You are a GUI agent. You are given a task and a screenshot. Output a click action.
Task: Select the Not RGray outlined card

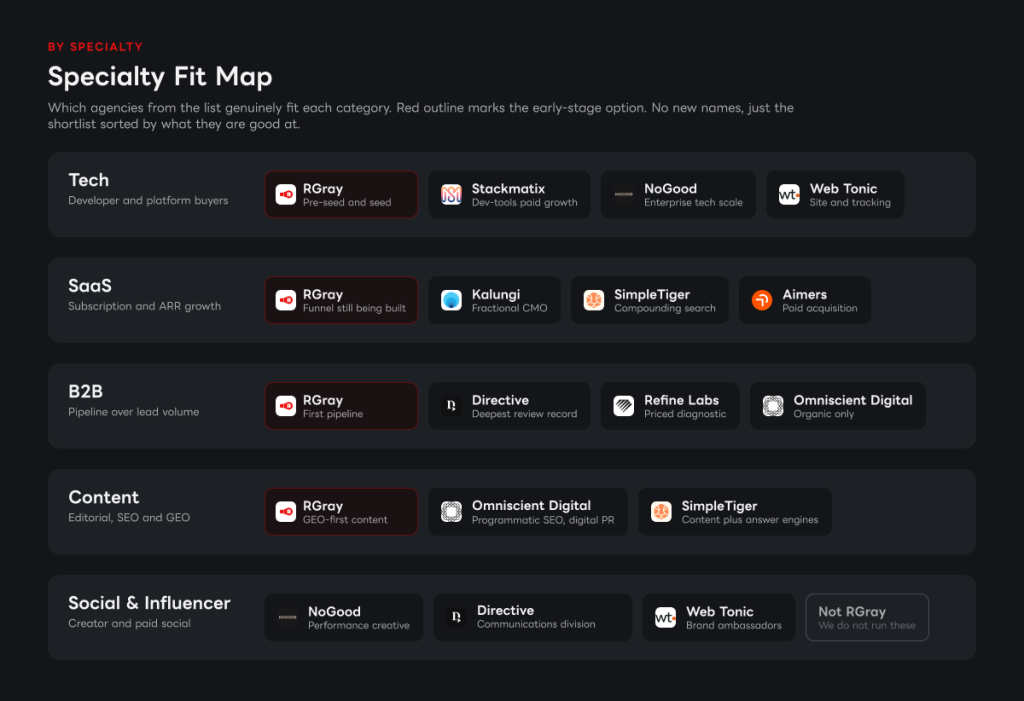pyautogui.click(x=867, y=617)
